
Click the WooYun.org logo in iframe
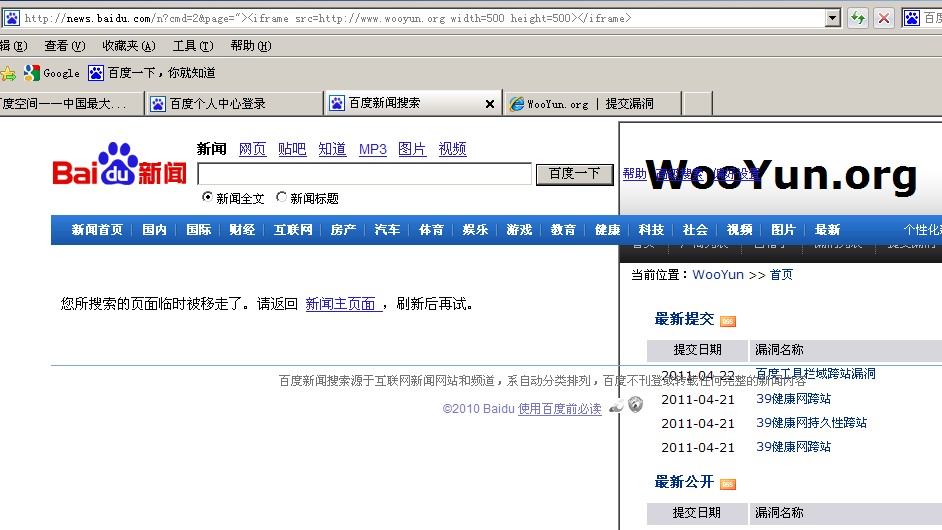781,175
